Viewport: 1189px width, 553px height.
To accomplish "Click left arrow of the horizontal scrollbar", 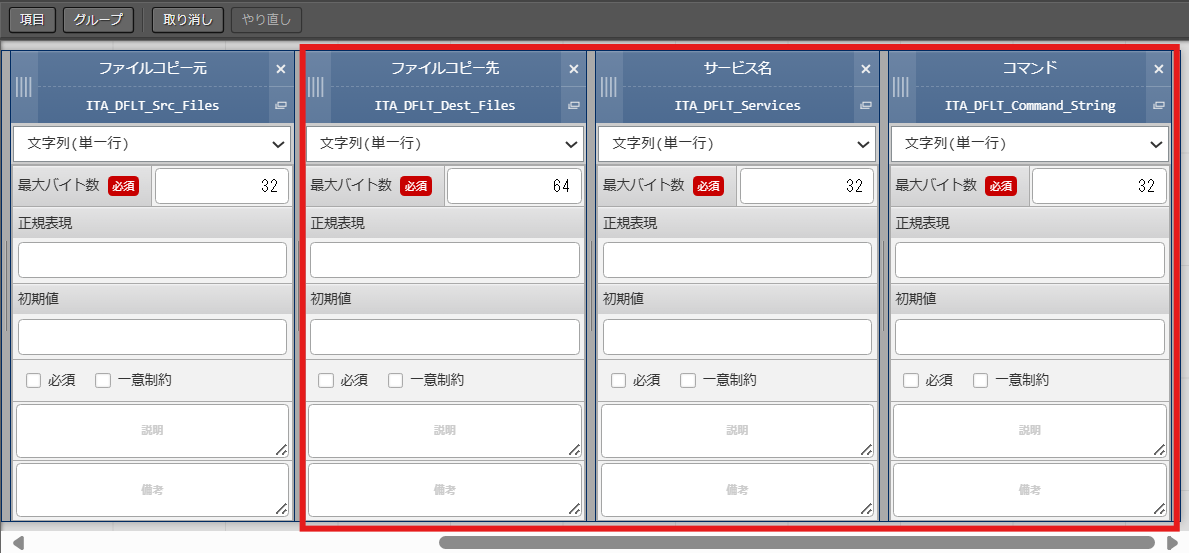I will (19, 542).
